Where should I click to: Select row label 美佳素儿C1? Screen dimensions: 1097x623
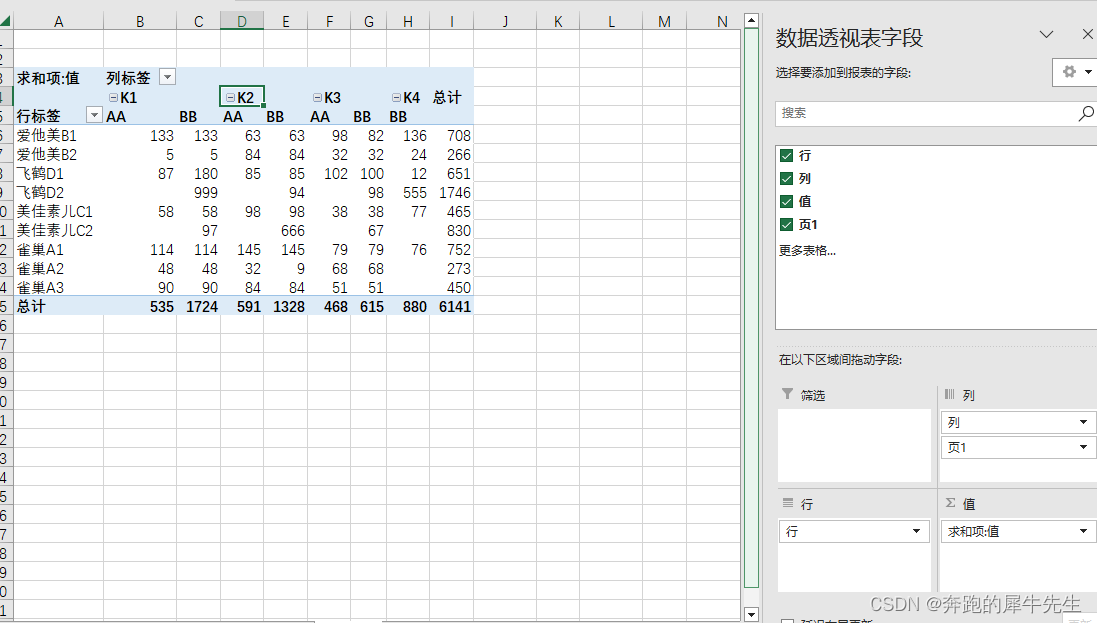point(59,211)
